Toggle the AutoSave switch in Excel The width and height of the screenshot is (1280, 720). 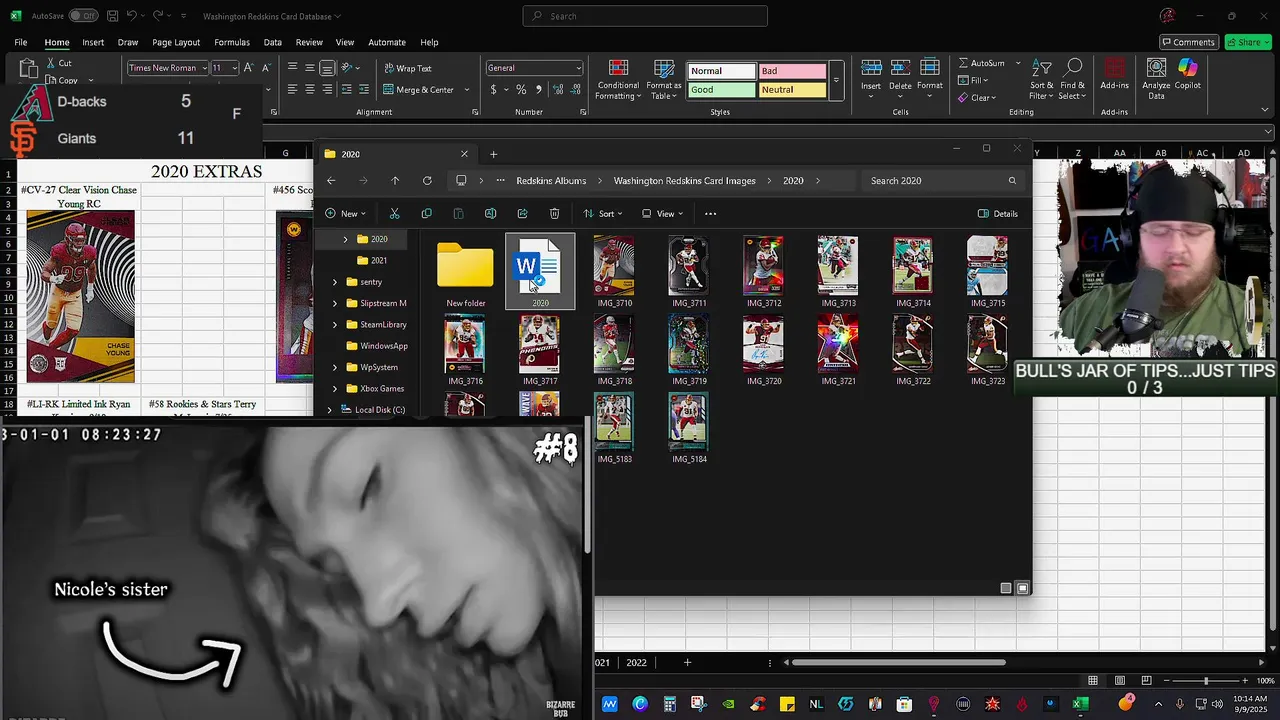coord(82,16)
